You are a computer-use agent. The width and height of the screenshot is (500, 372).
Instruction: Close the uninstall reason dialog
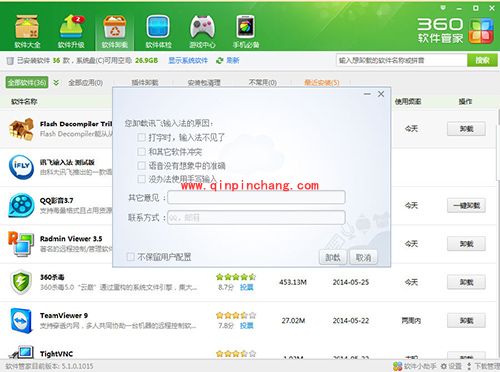381,94
